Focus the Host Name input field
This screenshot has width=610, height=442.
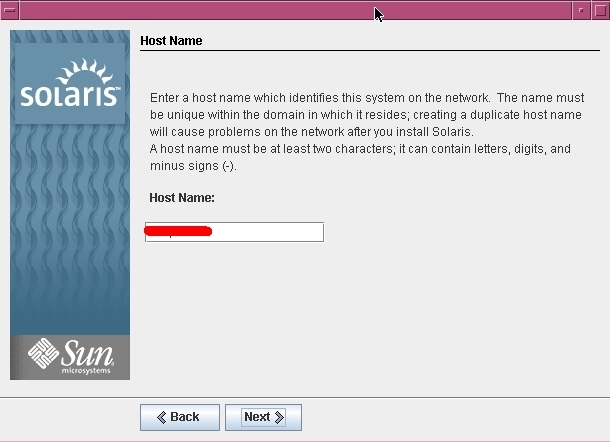[234, 232]
